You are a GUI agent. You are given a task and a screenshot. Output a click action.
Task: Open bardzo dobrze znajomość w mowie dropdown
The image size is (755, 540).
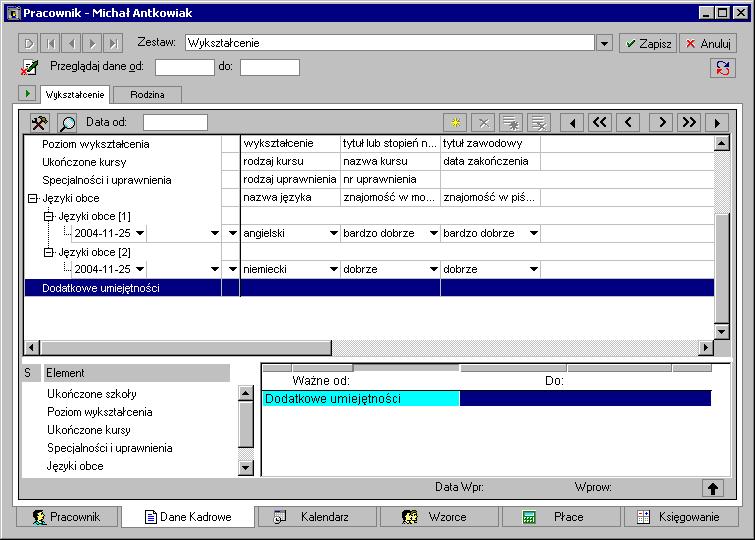tap(433, 233)
